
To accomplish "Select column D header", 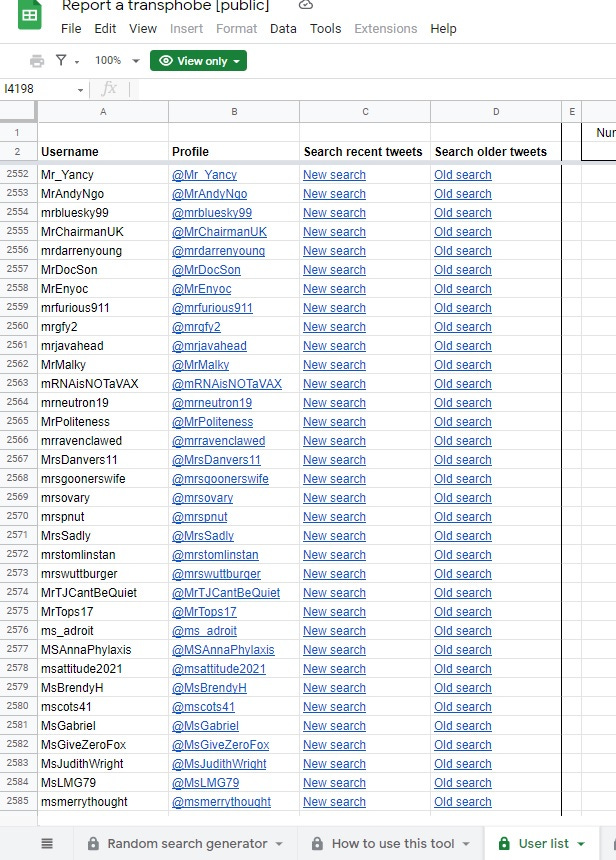I will point(496,111).
